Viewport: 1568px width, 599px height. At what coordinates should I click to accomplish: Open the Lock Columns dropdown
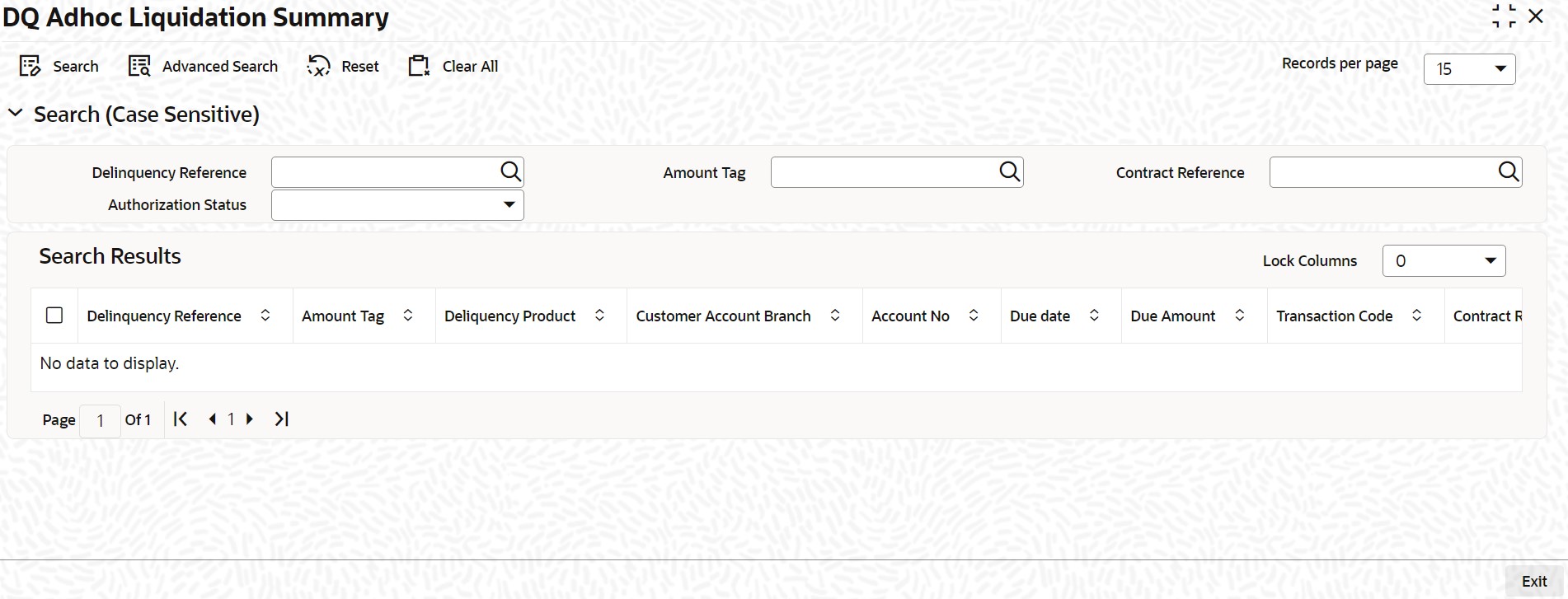point(1444,260)
